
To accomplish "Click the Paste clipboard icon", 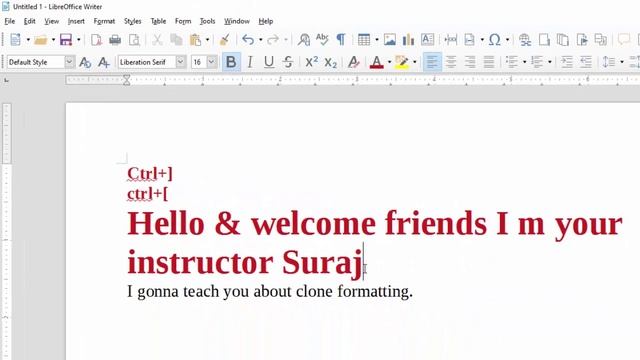I will pos(196,40).
